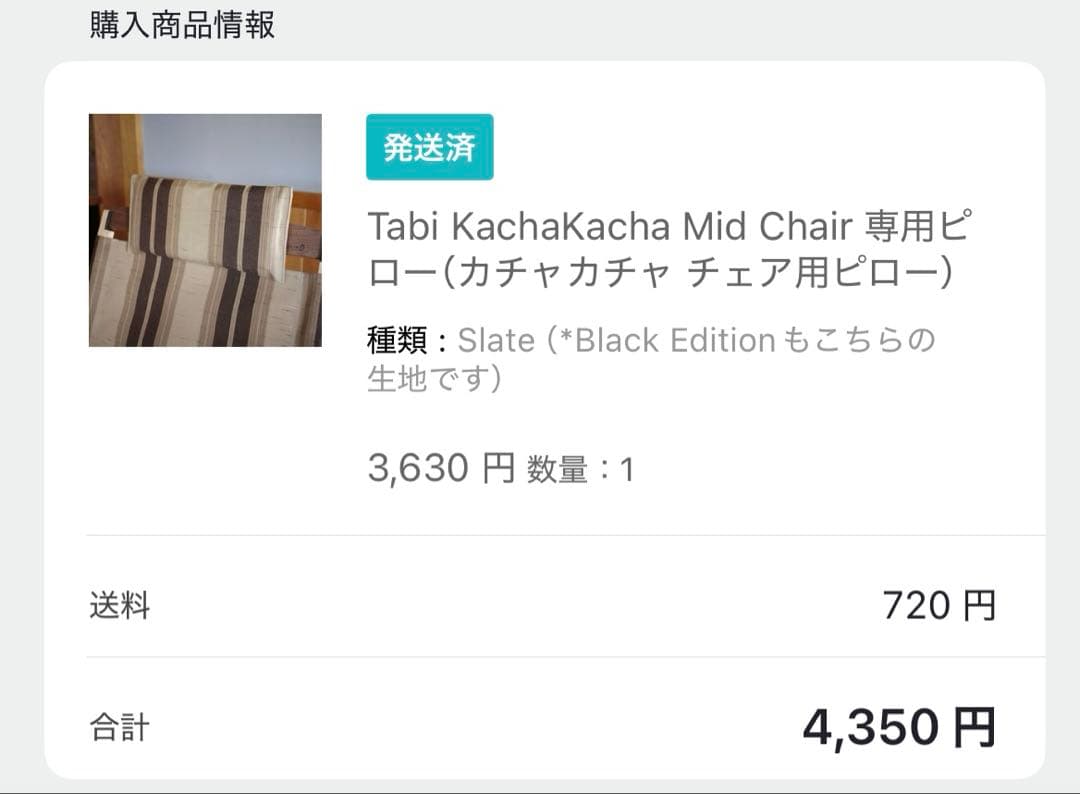
Task: Tap the 送料 shipping fee label
Action: click(x=120, y=606)
